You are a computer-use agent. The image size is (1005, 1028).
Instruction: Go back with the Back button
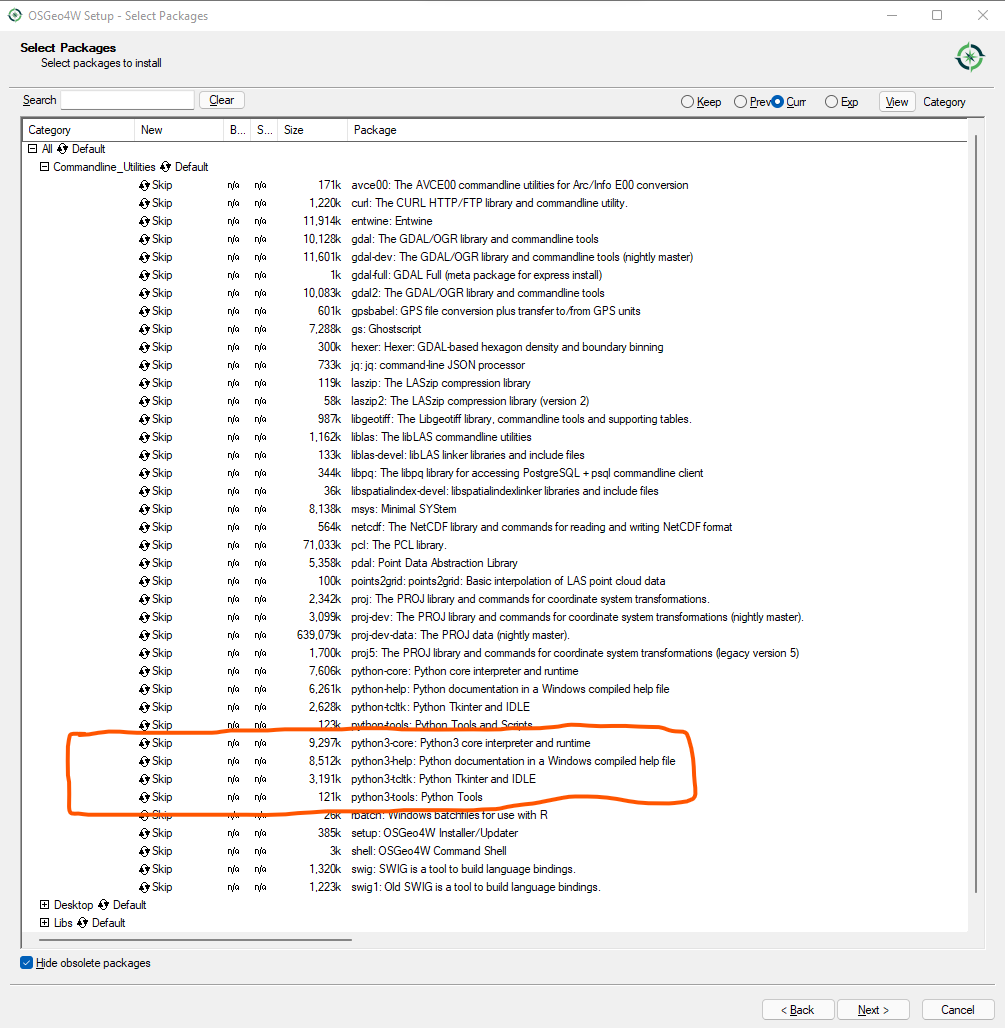[x=798, y=1010]
